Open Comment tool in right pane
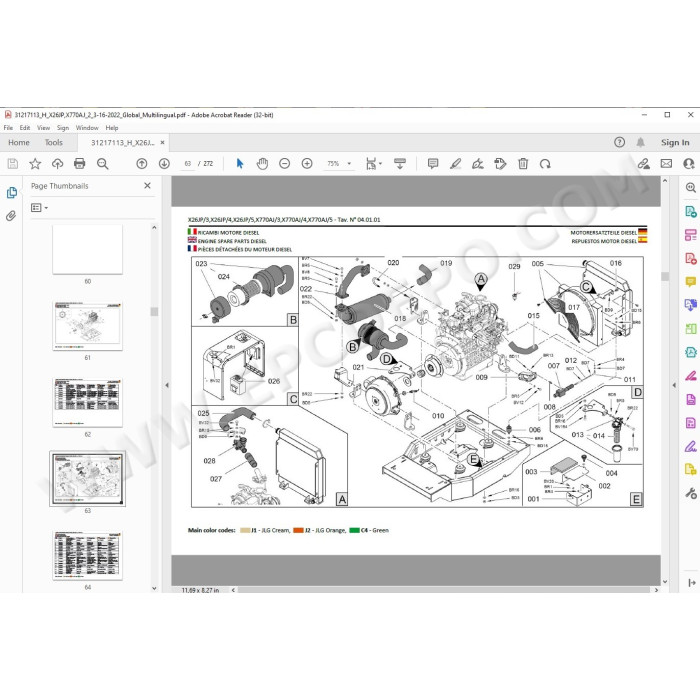This screenshot has height=700, width=700. 691,281
